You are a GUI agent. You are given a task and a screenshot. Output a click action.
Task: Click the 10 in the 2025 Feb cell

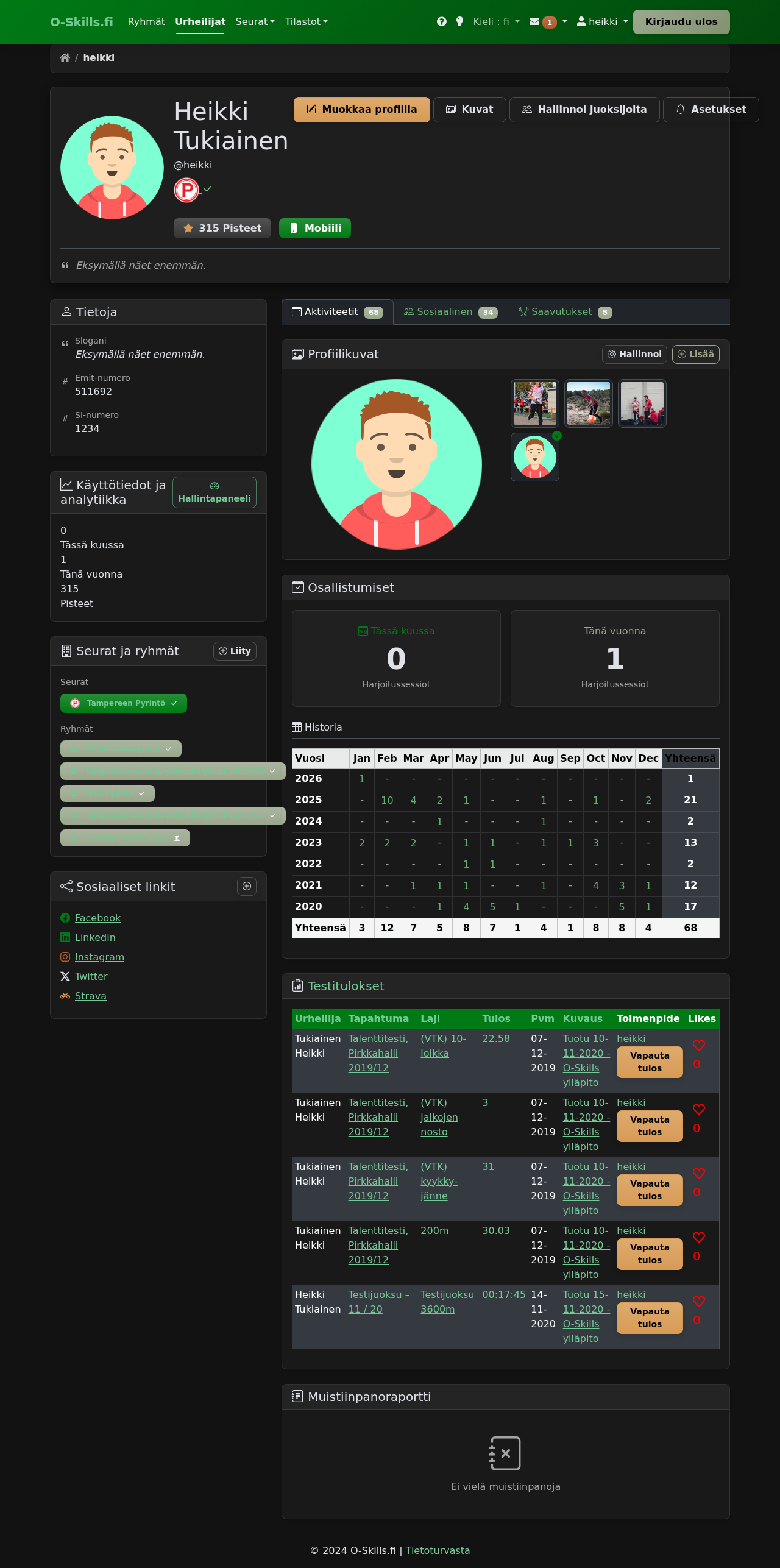387,800
